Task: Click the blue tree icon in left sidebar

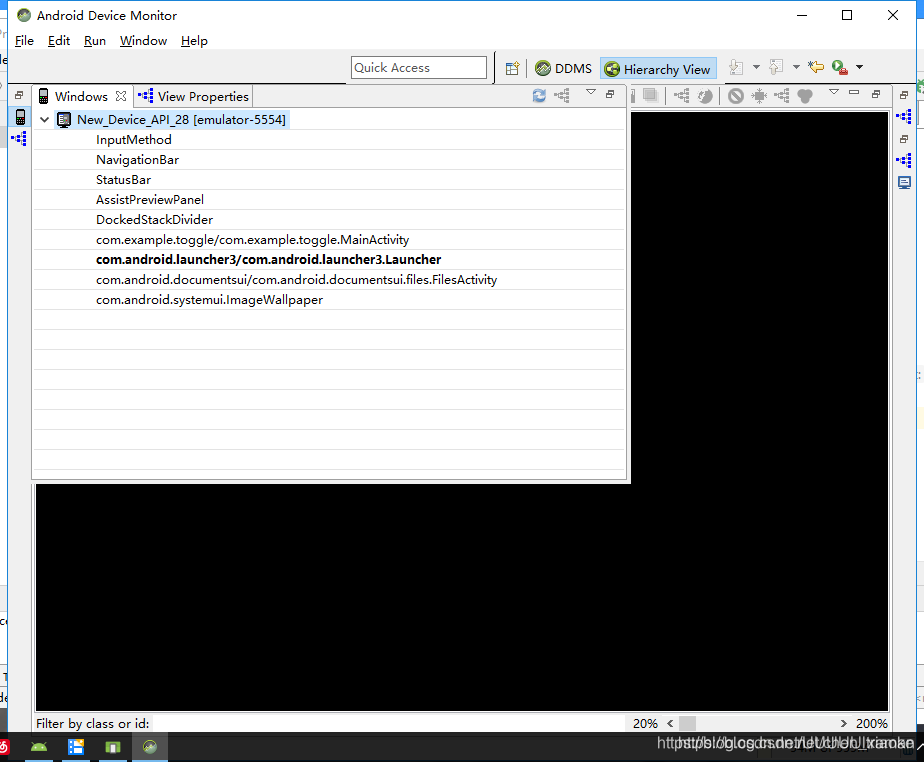Action: (19, 138)
